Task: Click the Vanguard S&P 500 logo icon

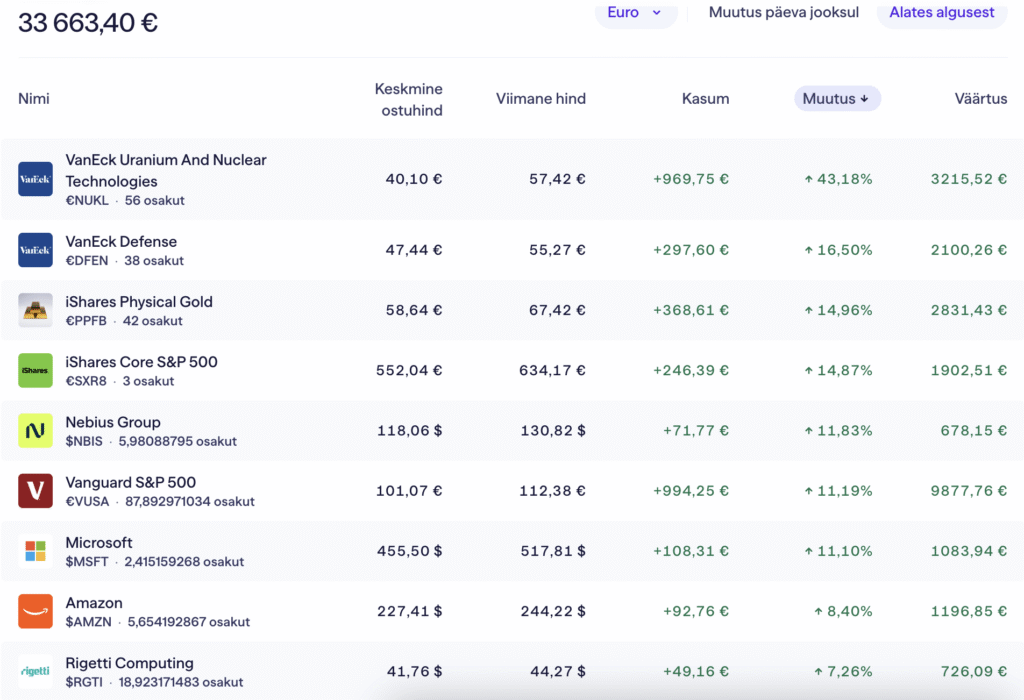Action: [35, 491]
